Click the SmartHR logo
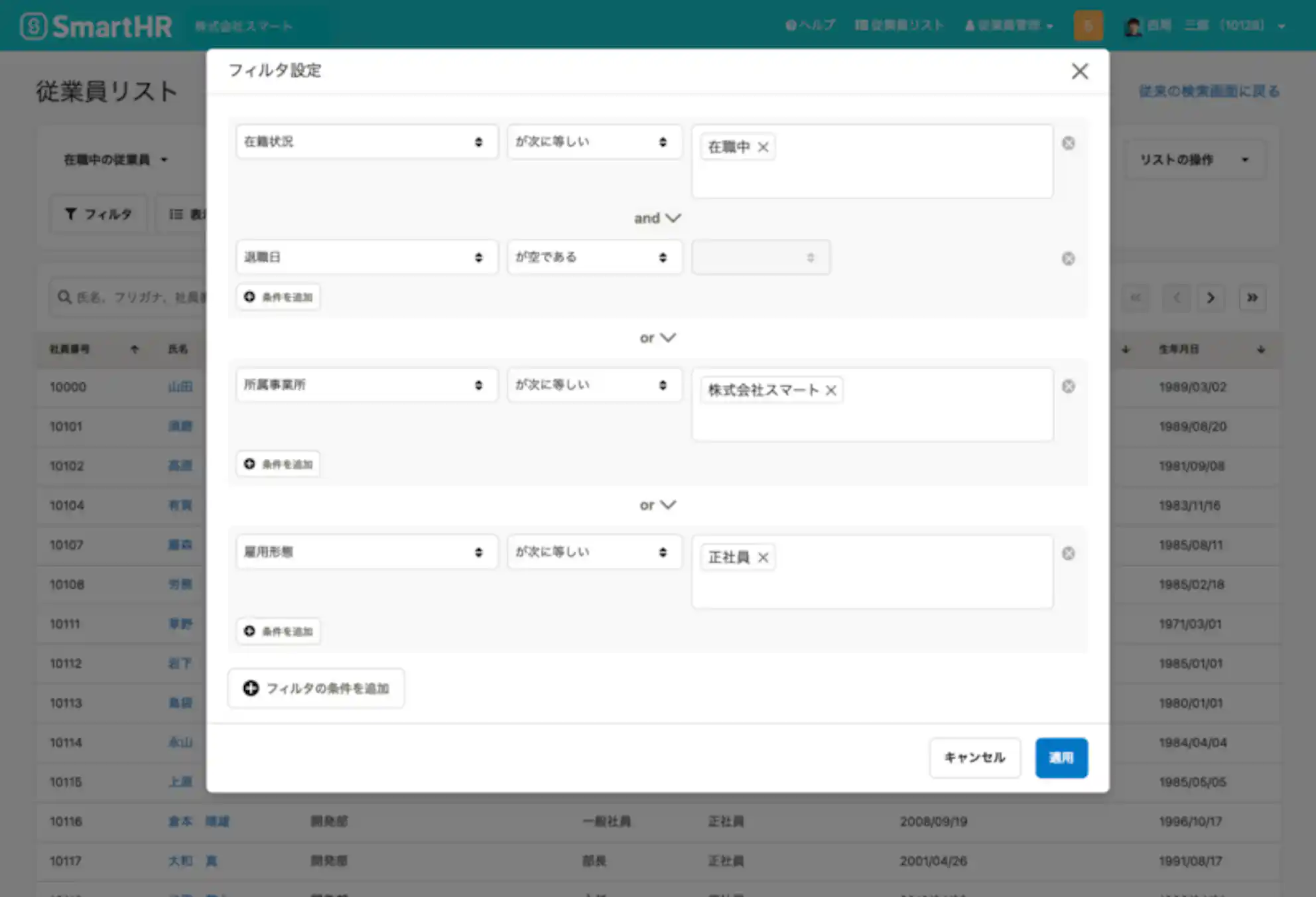Image resolution: width=1316 pixels, height=897 pixels. [96, 27]
